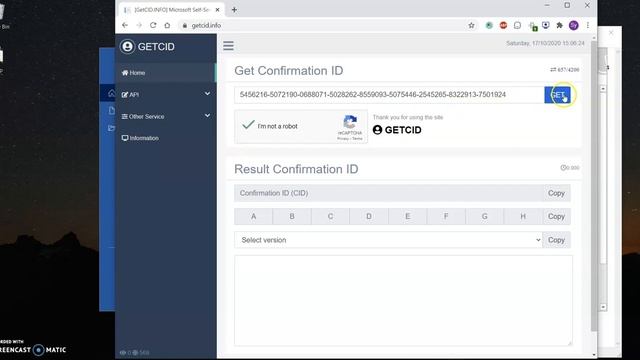The width and height of the screenshot is (640, 360).
Task: Copy the Confirmation ID (CID) field
Action: [556, 193]
